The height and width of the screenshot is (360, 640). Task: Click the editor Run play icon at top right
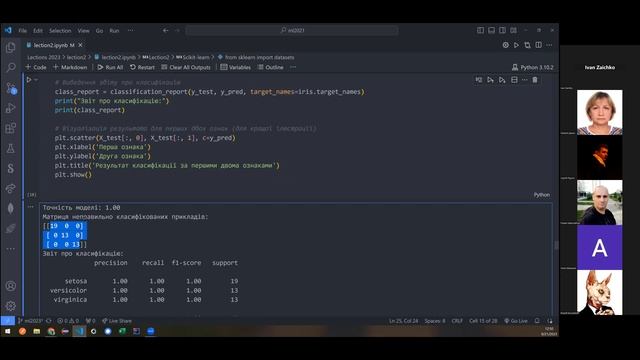(x=516, y=45)
